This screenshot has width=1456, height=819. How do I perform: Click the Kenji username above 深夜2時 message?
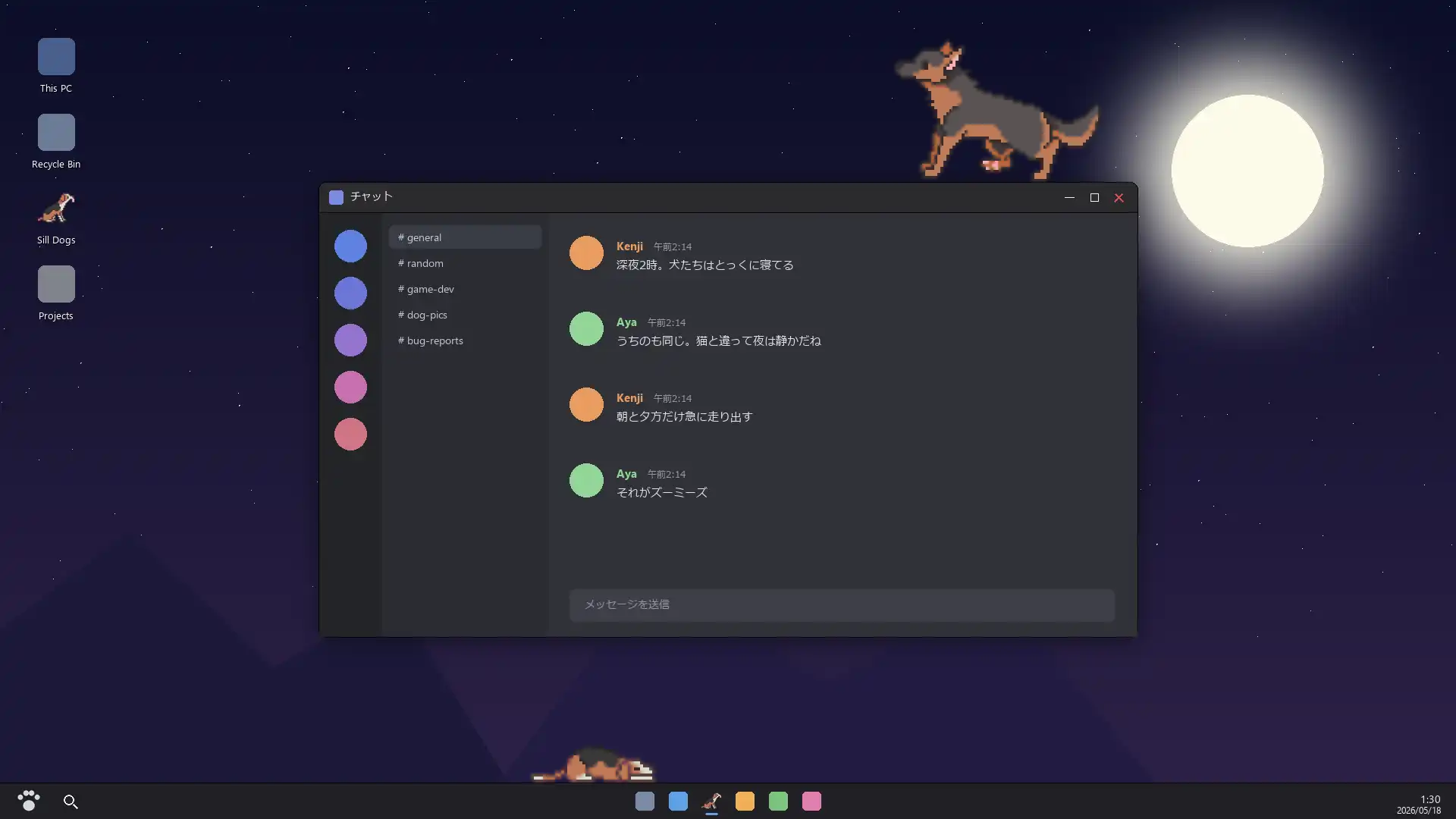[629, 246]
